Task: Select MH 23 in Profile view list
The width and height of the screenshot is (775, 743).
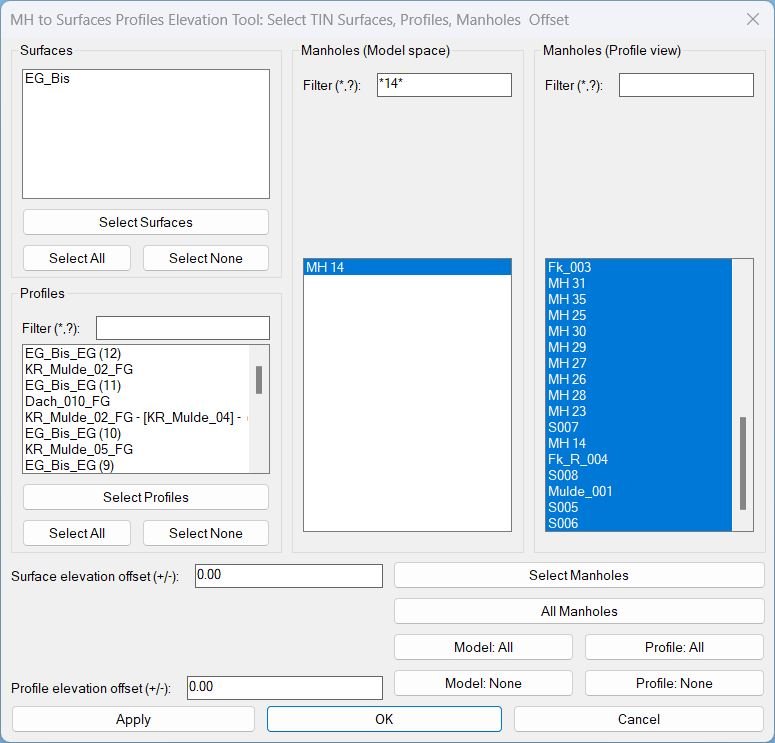Action: [x=639, y=411]
